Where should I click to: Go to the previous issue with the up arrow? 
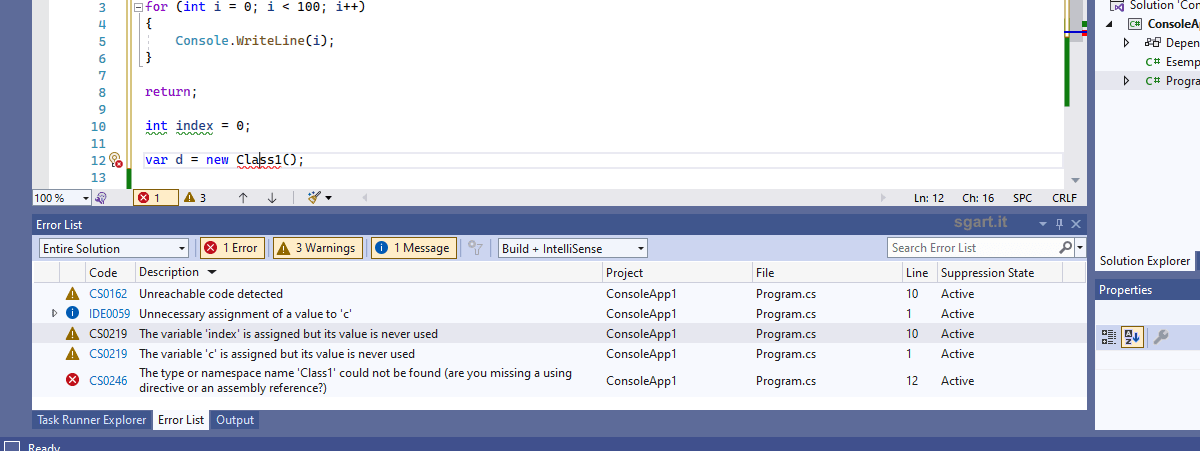[x=243, y=198]
